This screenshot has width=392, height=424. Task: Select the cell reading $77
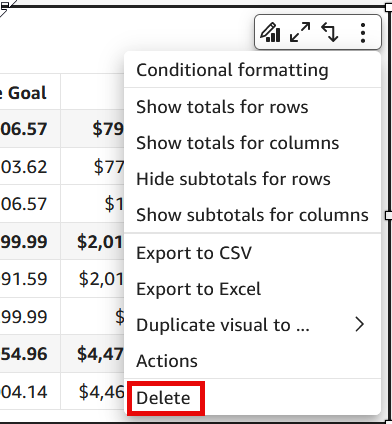pos(92,166)
